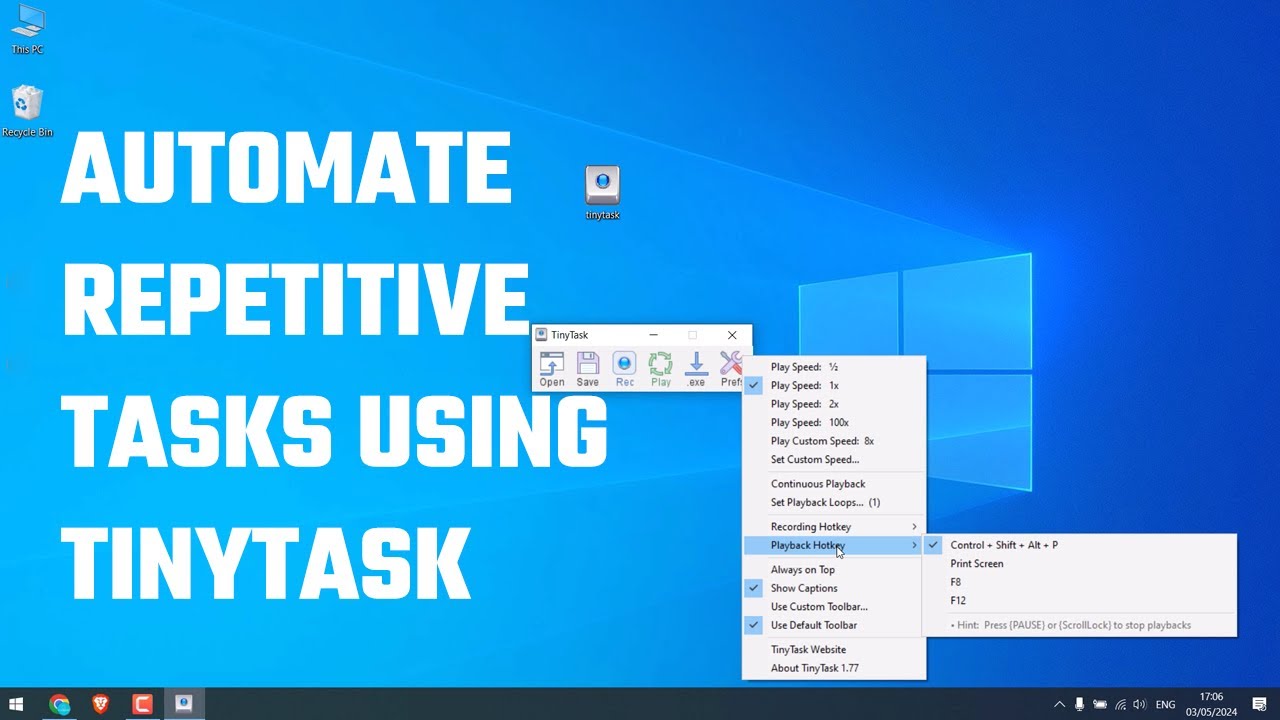Set Play Speed to 100x
Screen dimensions: 1280x720
tap(834, 422)
